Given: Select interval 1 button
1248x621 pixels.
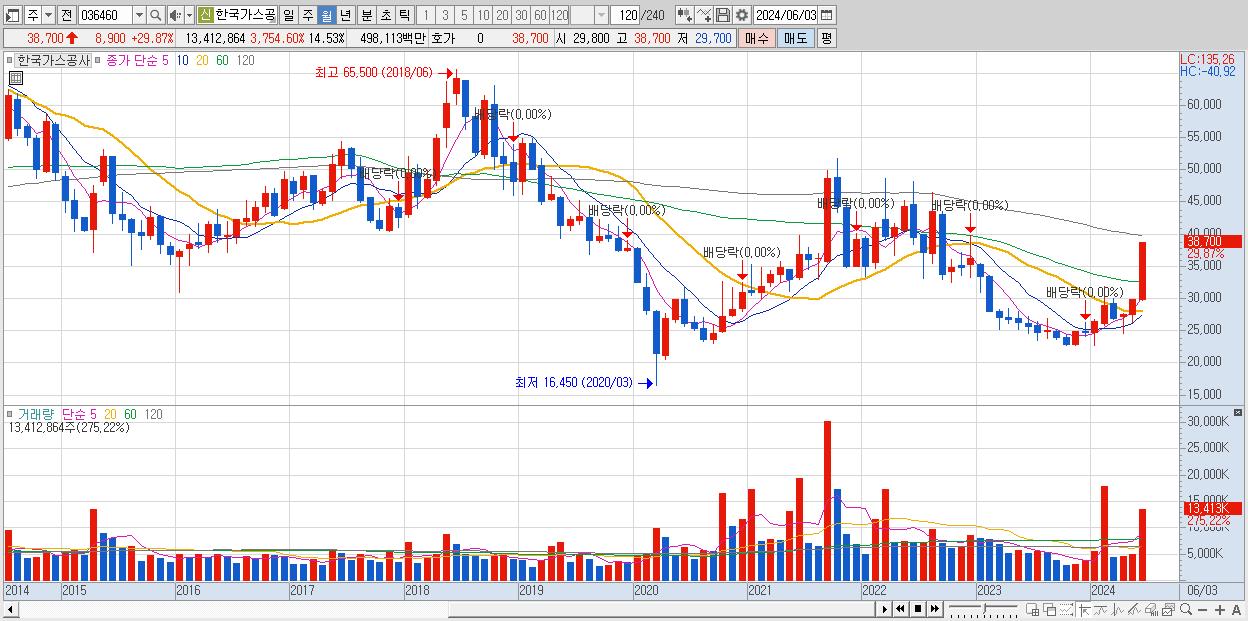Looking at the screenshot, I should coord(426,15).
